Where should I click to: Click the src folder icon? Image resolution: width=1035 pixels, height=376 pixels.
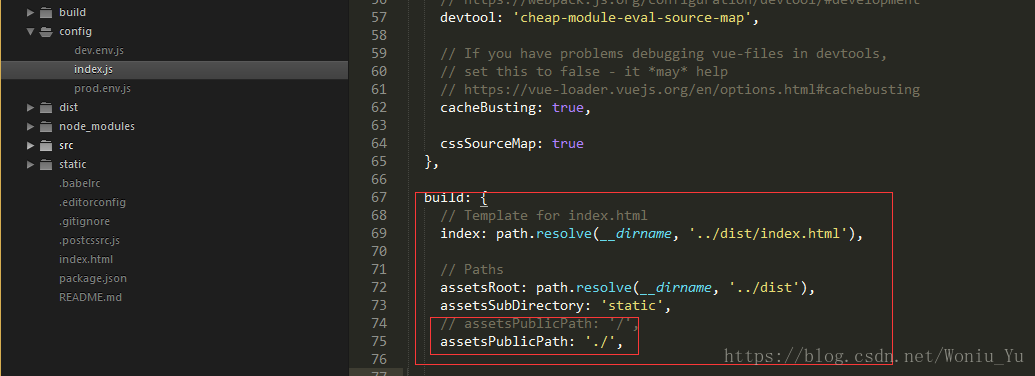click(x=46, y=145)
